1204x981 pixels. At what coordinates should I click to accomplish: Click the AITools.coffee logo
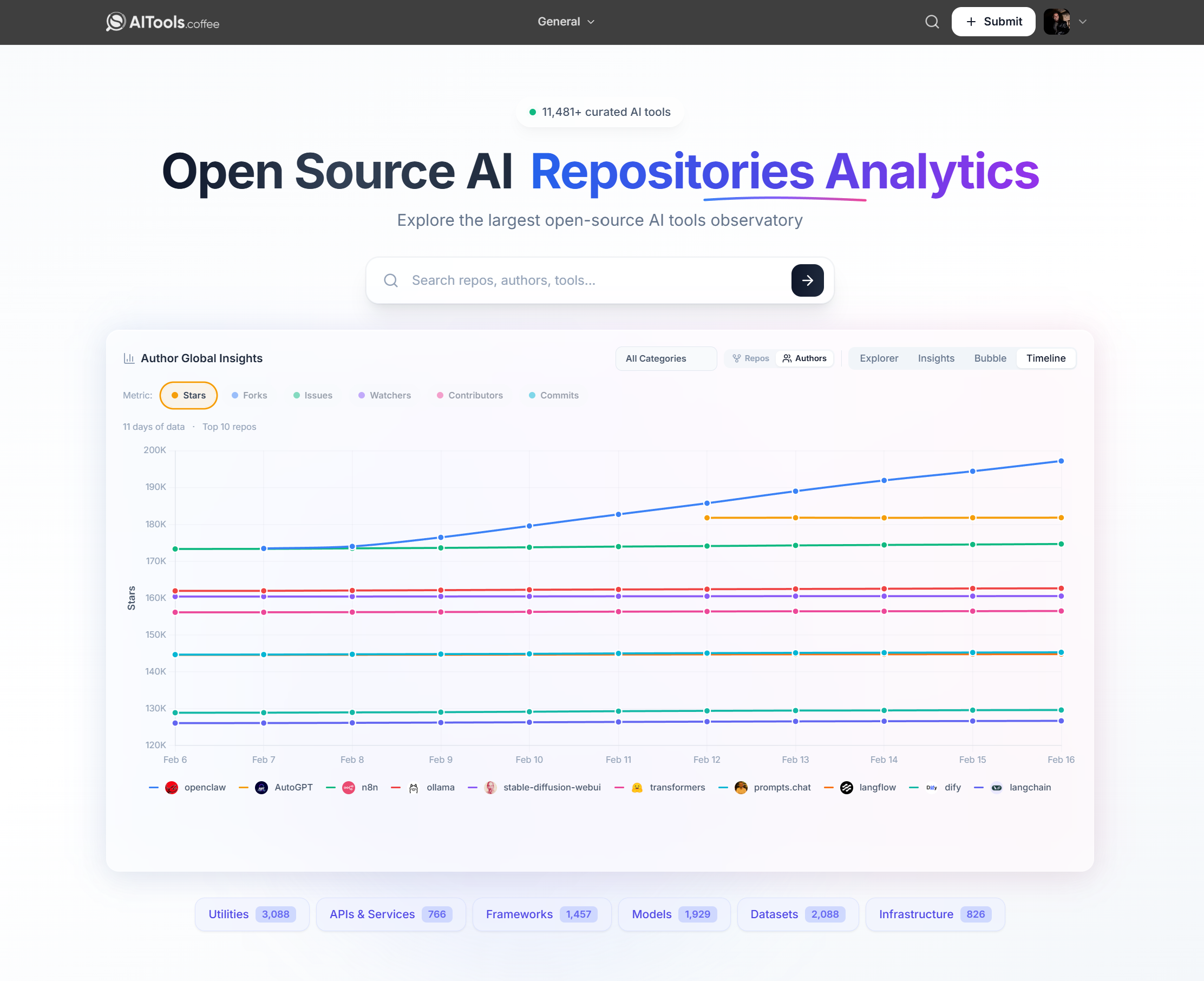[162, 23]
